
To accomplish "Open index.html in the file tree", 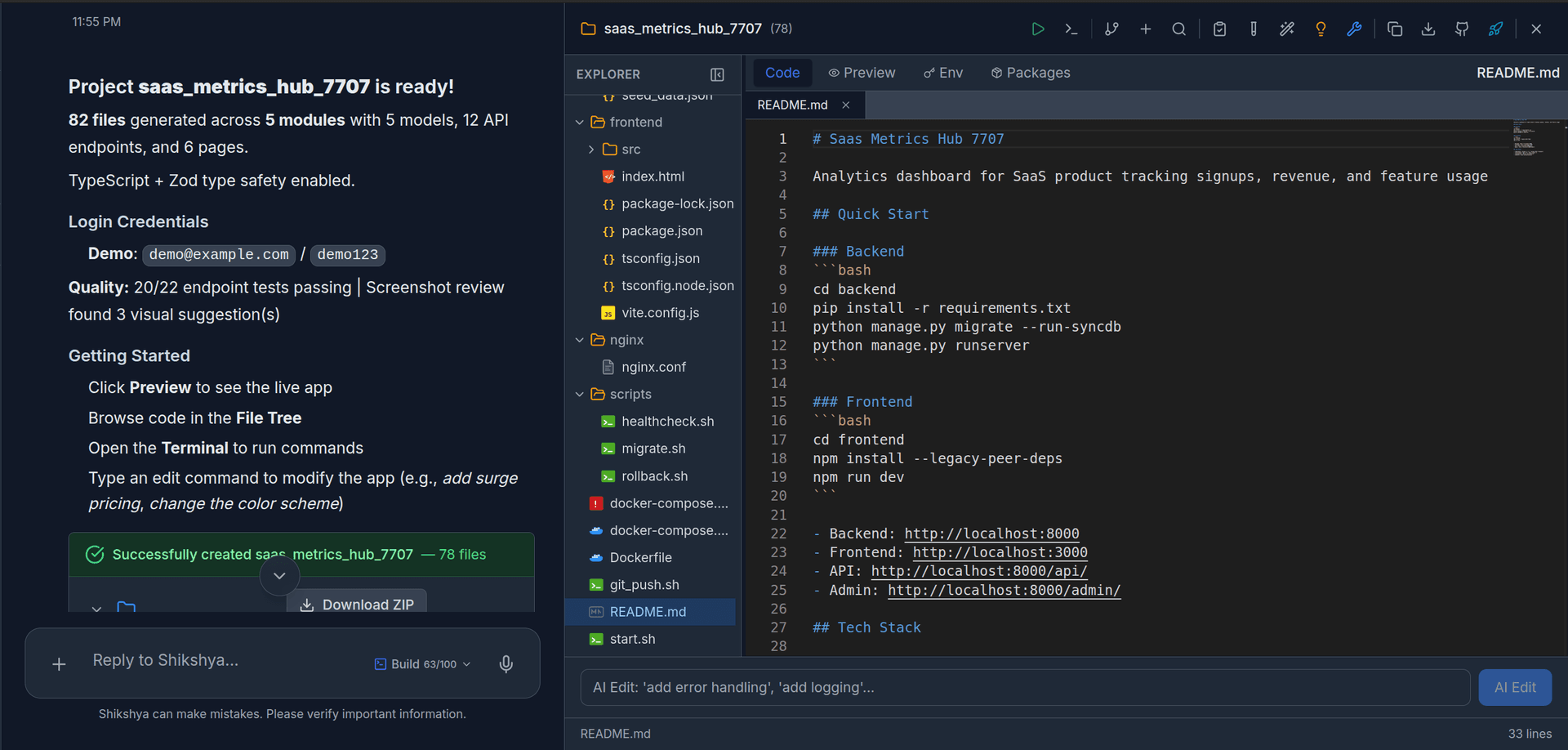I will [653, 176].
